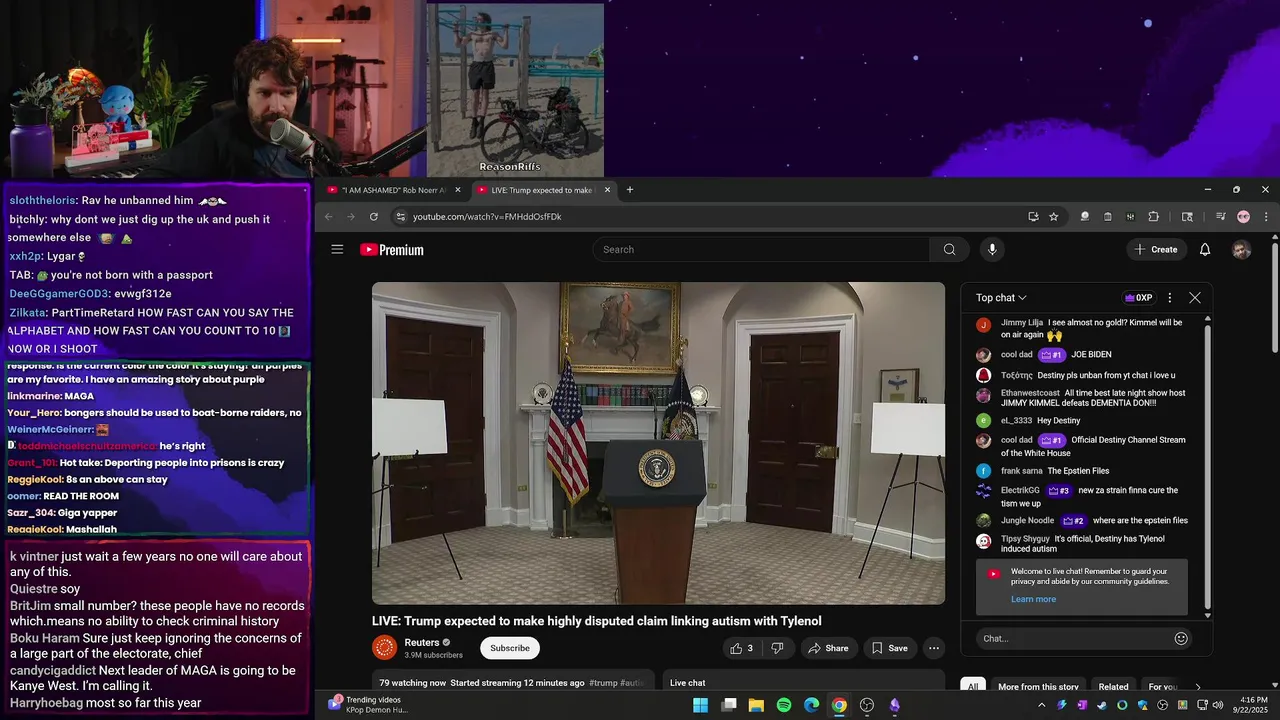Bookmark this page with the star icon
Image resolution: width=1280 pixels, height=720 pixels.
click(x=1054, y=217)
